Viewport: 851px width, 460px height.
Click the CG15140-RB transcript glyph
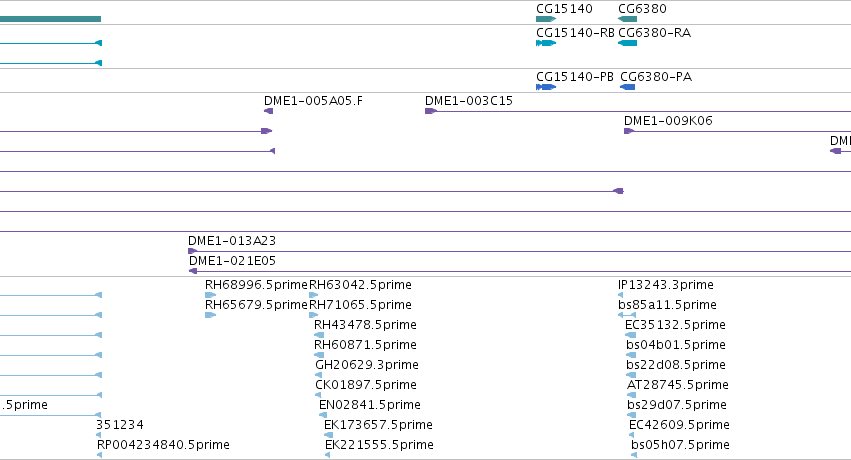546,43
